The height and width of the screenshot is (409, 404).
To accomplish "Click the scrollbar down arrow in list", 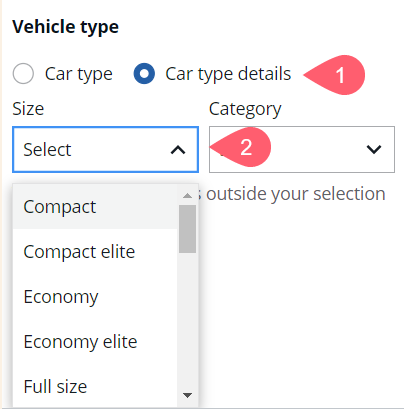I will [x=187, y=395].
